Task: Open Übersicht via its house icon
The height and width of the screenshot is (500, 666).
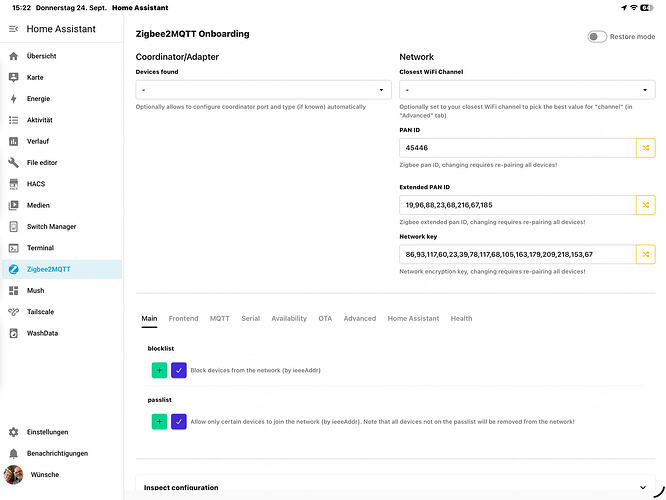Action: pyautogui.click(x=14, y=56)
